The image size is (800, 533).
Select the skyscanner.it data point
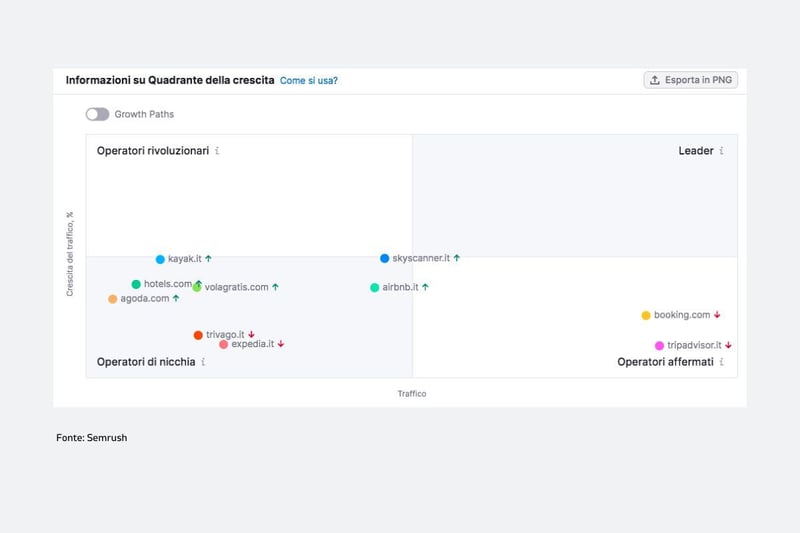pos(385,259)
